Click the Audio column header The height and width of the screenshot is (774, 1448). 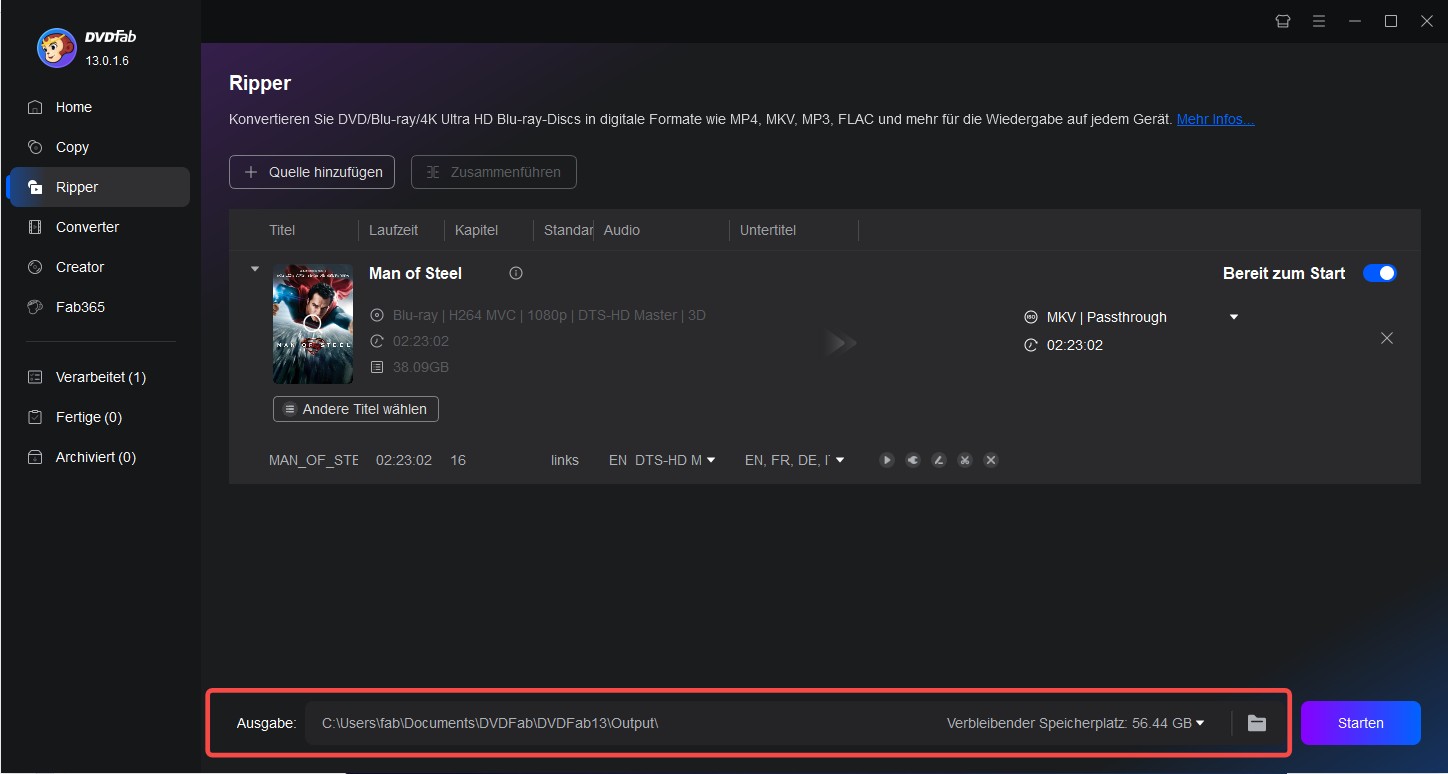[x=621, y=230]
